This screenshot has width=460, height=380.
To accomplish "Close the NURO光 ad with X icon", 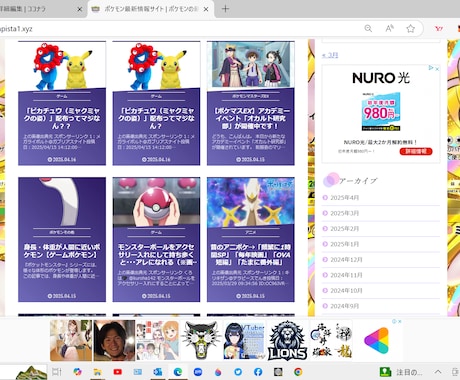I will click(437, 68).
